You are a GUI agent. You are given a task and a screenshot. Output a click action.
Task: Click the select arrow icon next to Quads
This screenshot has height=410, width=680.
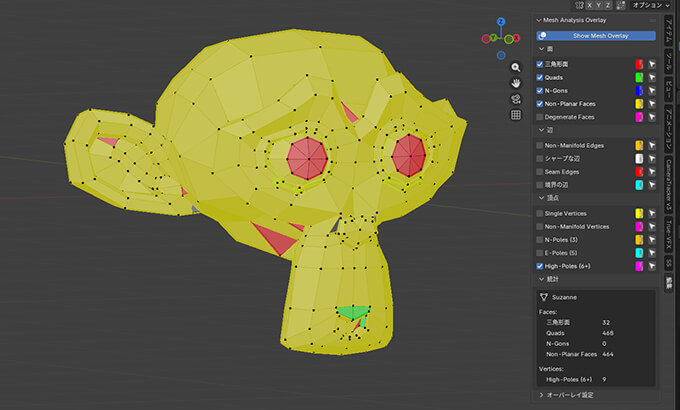click(651, 76)
